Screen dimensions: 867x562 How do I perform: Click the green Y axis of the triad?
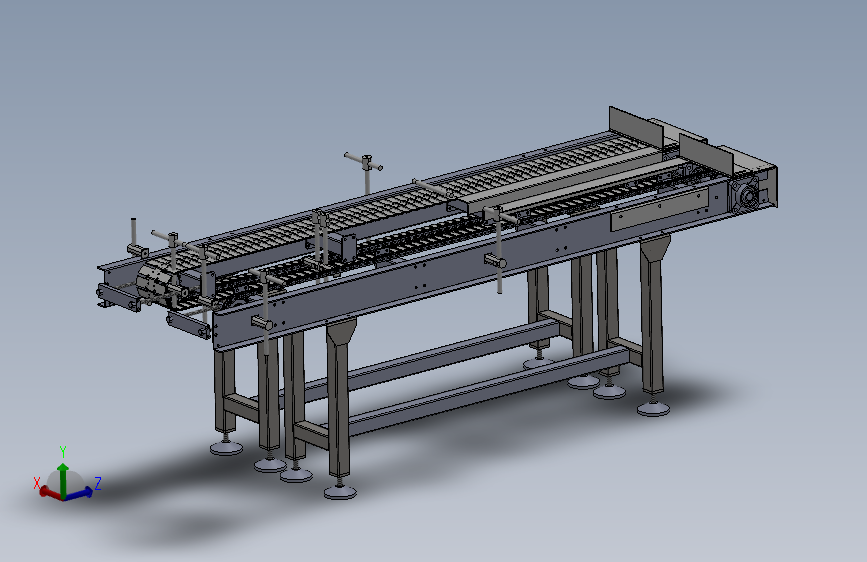(x=63, y=480)
